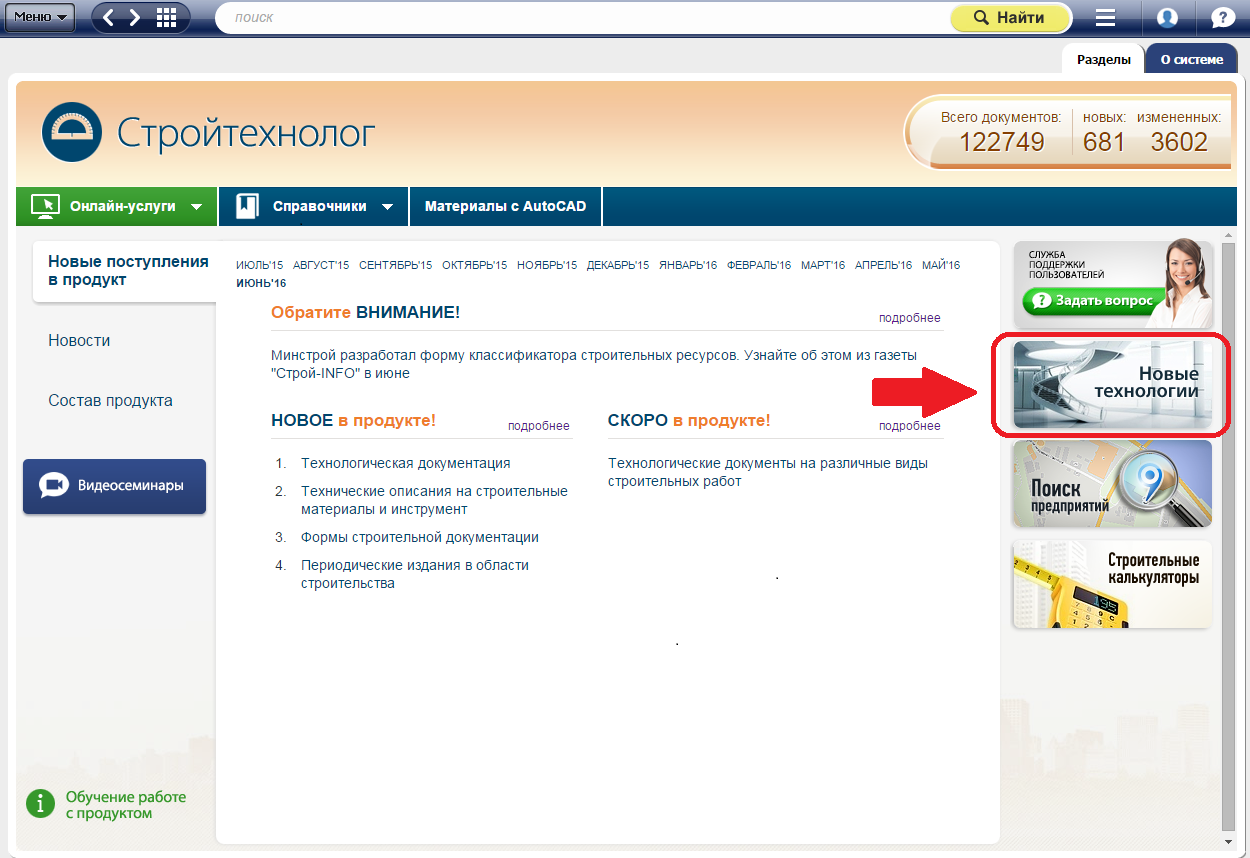
Task: Click the help question mark icon
Action: [x=1222, y=18]
